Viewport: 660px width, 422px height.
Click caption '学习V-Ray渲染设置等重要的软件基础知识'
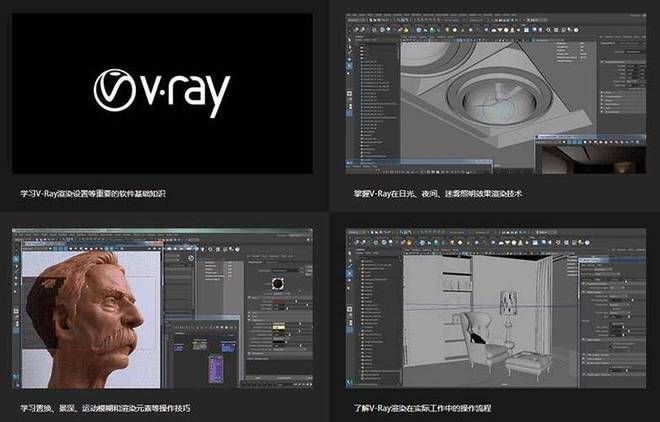[93, 194]
